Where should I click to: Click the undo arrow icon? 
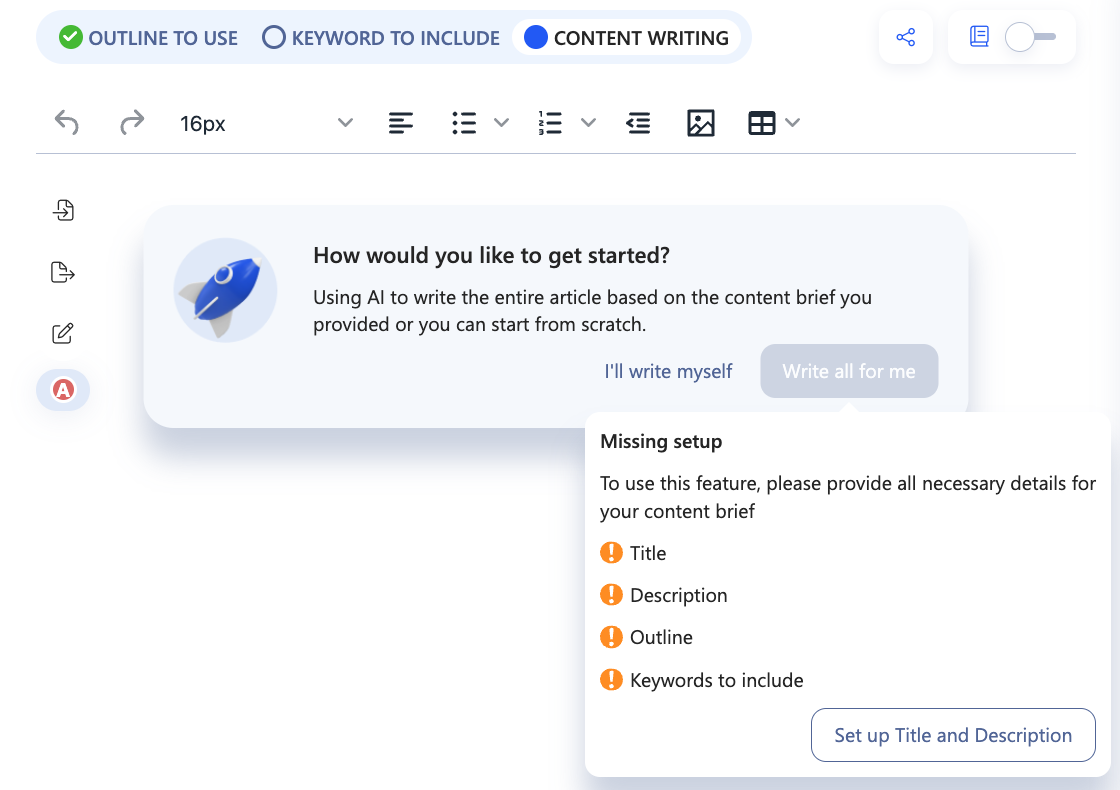67,123
